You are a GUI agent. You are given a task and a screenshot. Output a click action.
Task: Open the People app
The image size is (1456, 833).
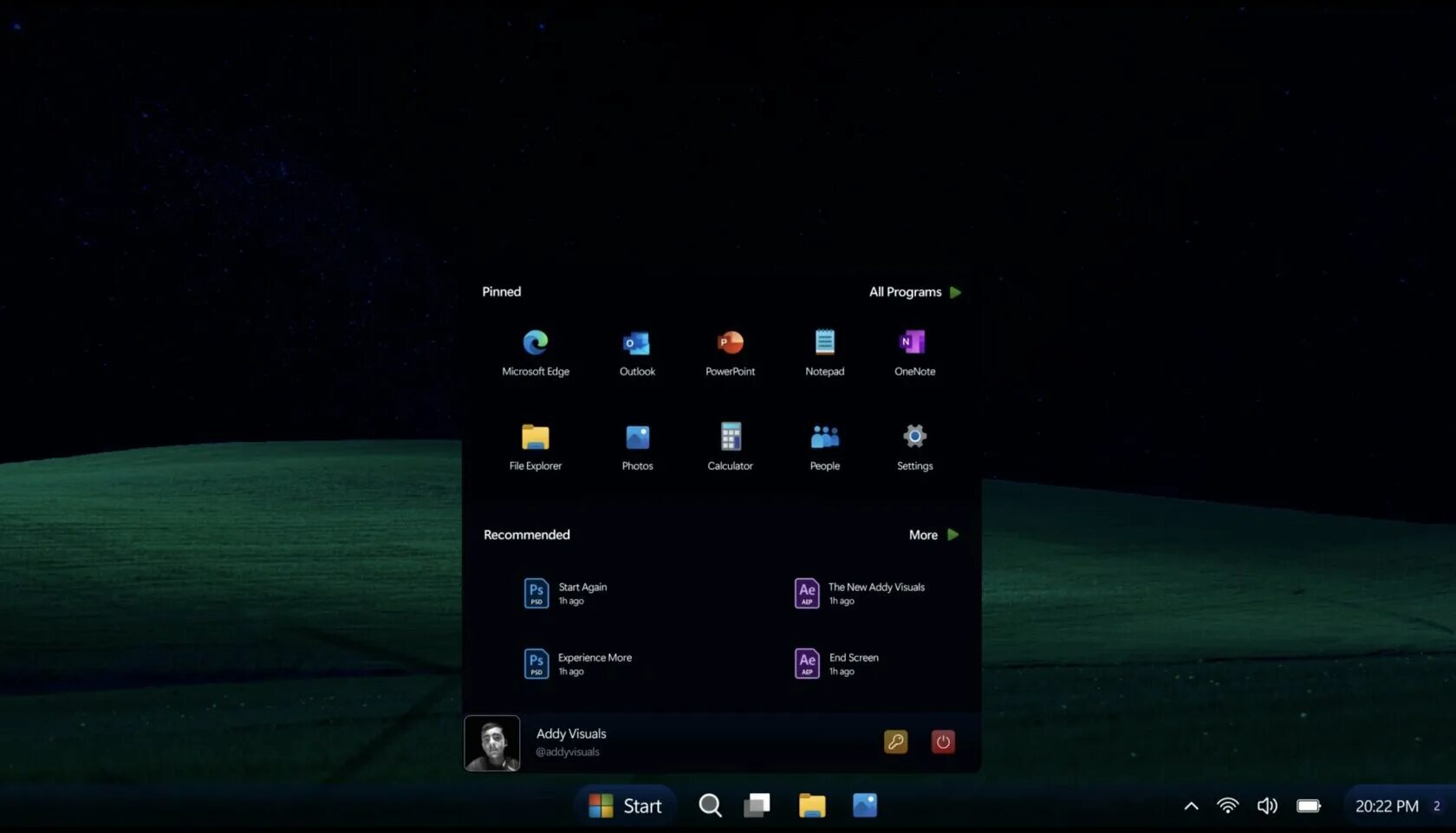coord(824,447)
